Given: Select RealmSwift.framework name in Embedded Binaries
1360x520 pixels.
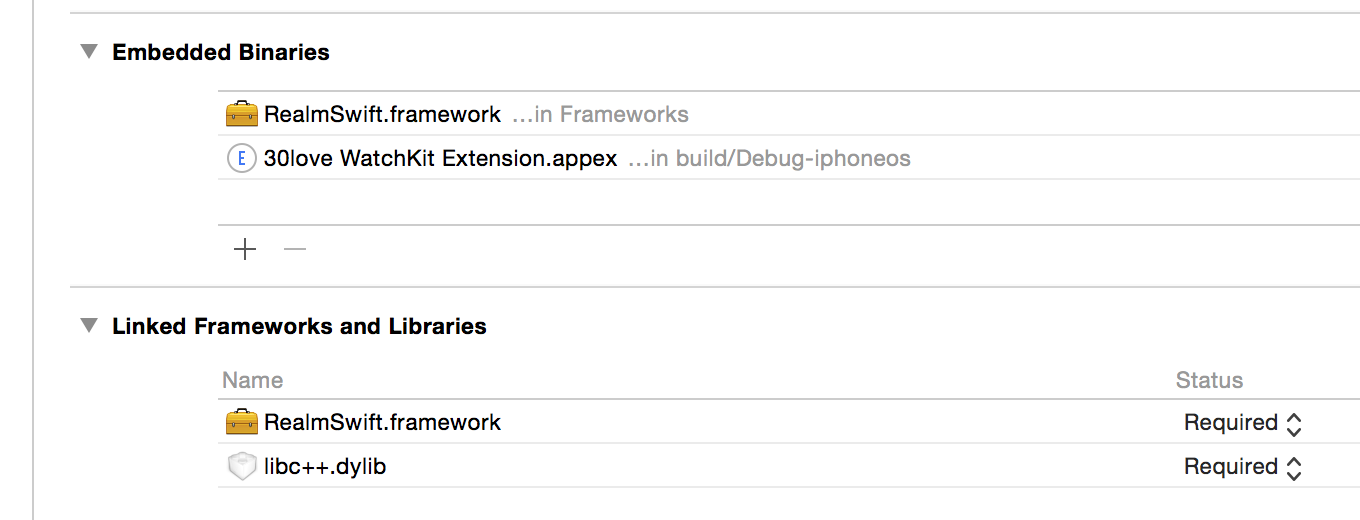Looking at the screenshot, I should [382, 114].
